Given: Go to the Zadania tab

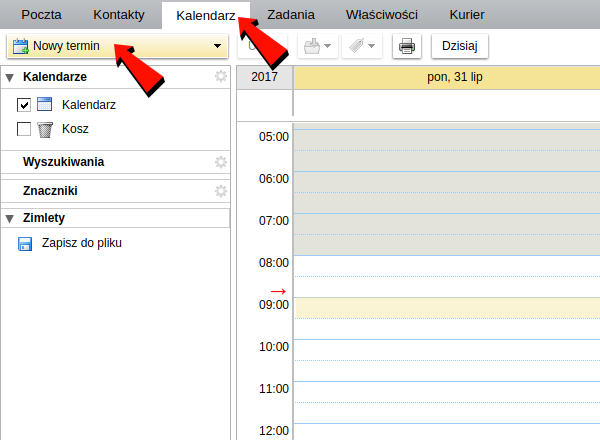Looking at the screenshot, I should tap(291, 15).
